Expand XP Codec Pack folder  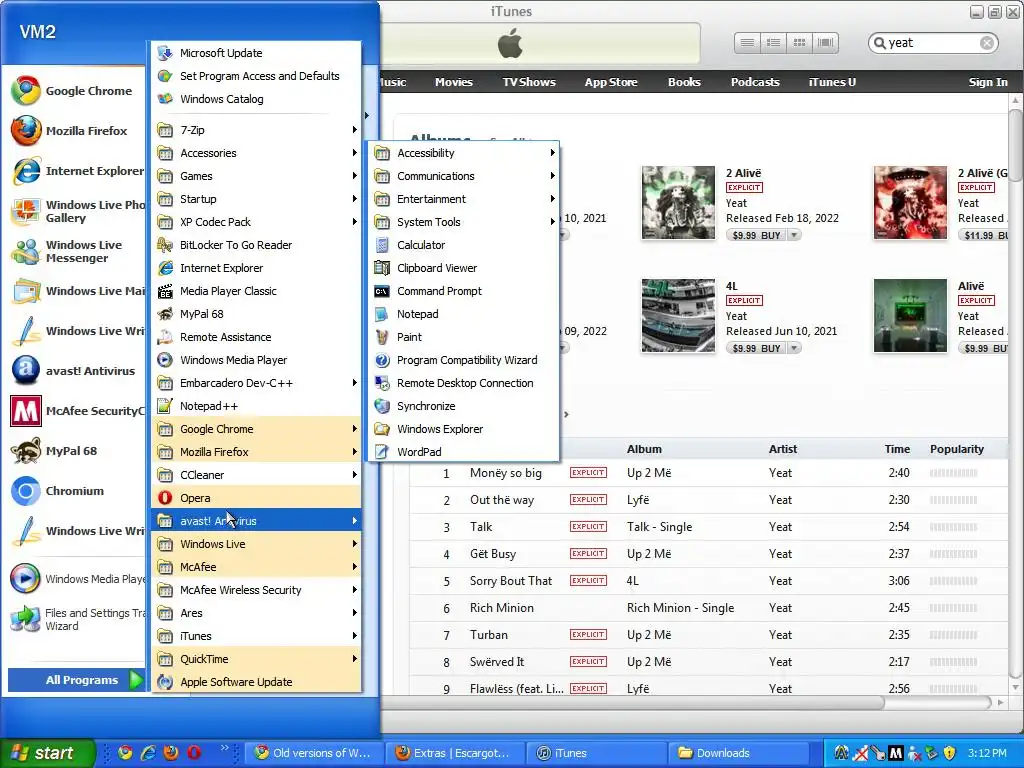pyautogui.click(x=256, y=222)
